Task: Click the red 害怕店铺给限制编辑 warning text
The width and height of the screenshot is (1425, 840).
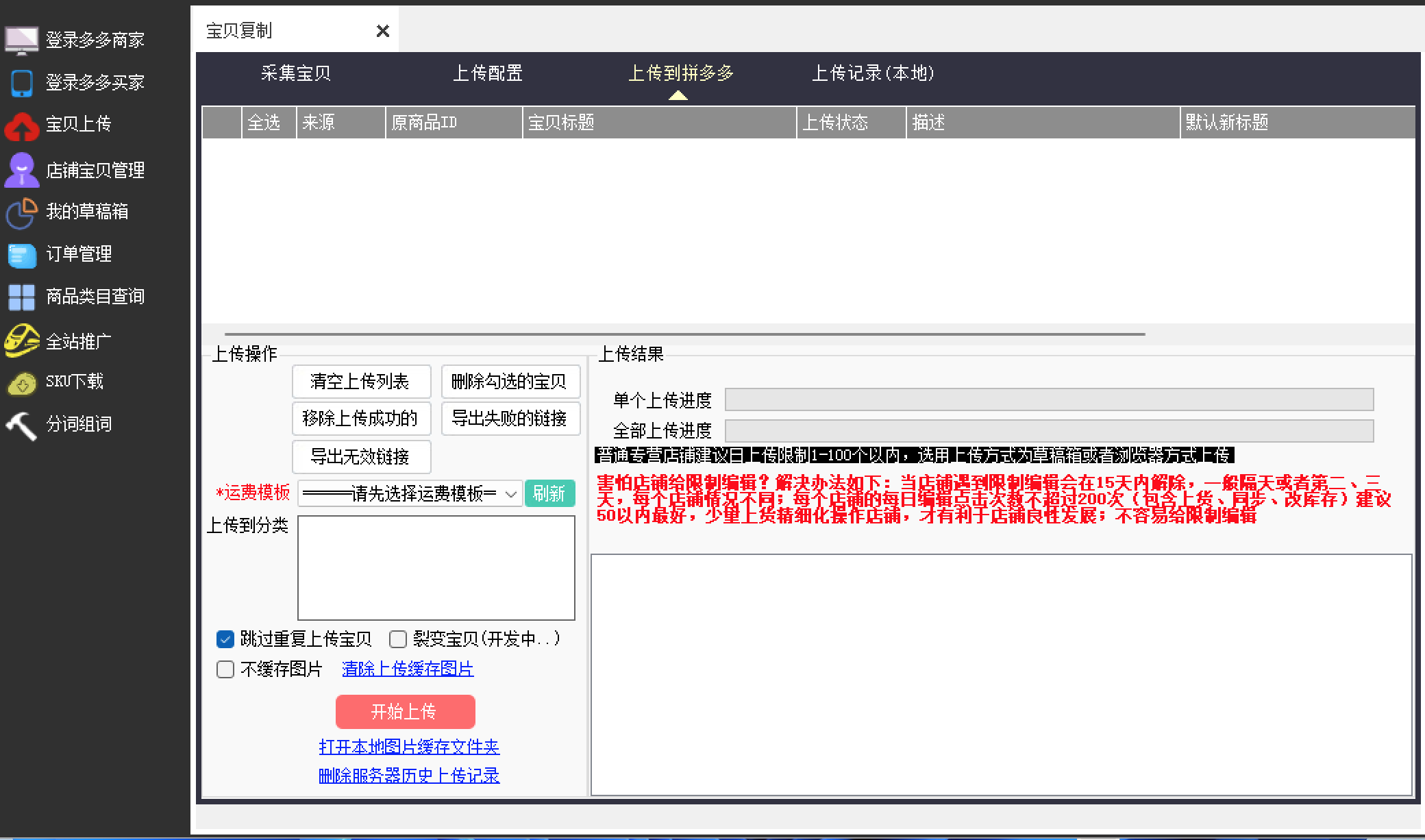Action: tap(993, 499)
